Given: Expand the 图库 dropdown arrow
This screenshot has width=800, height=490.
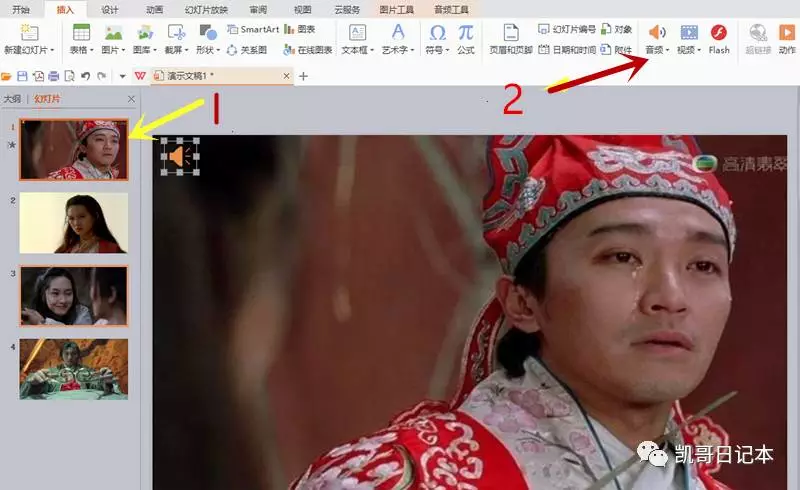Looking at the screenshot, I should (155, 50).
